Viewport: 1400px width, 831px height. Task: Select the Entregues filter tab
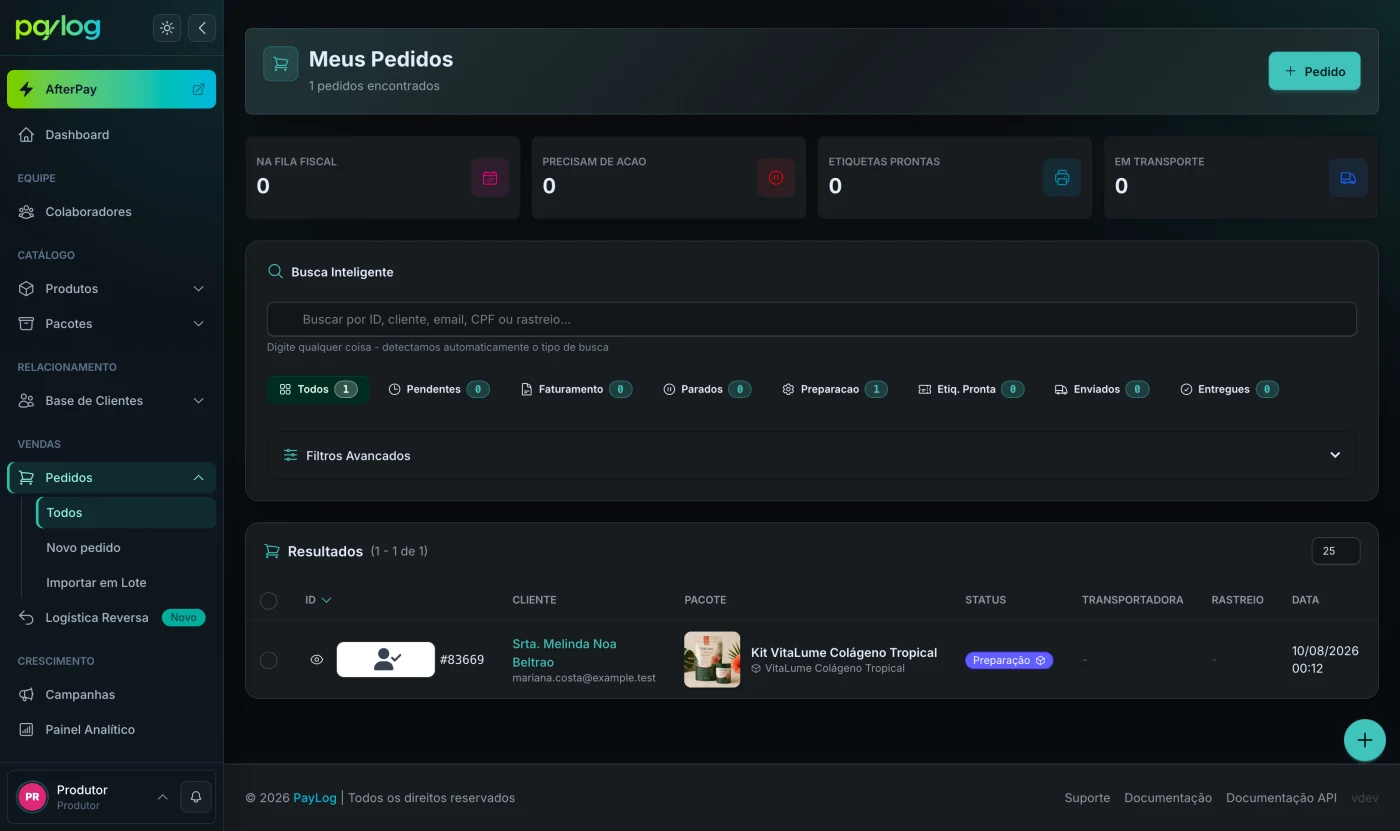pos(1229,389)
